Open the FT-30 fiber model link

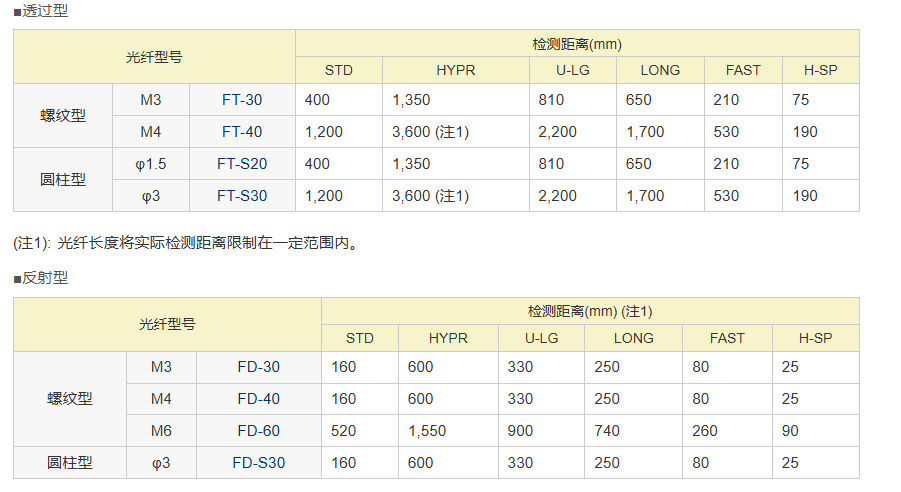(x=242, y=100)
